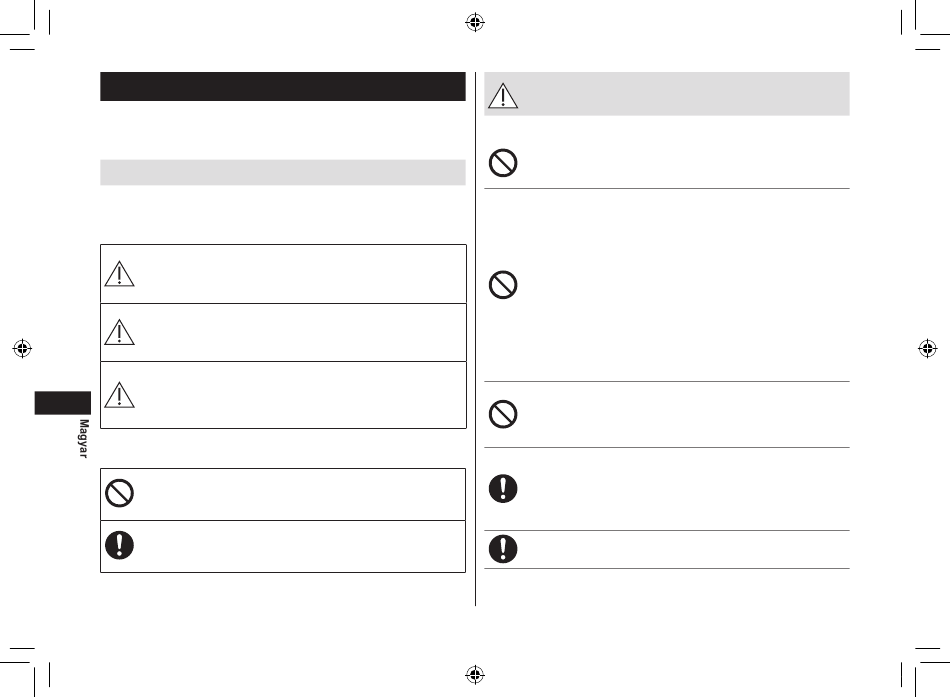
Task: Click the mandatory exclamation symbol in the left lower table
Action: coord(119,545)
